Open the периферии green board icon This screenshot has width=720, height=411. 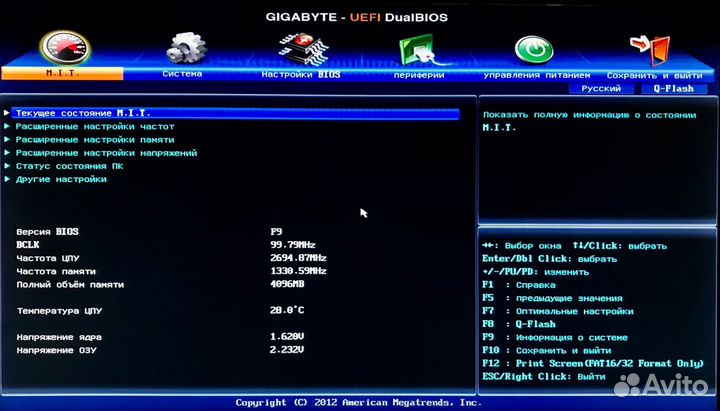422,50
